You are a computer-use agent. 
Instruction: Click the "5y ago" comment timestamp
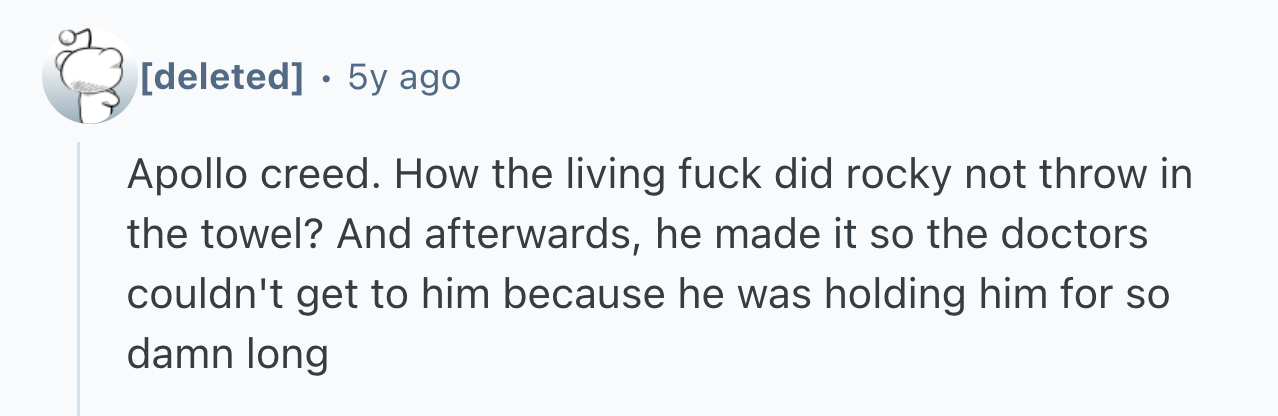(x=404, y=77)
